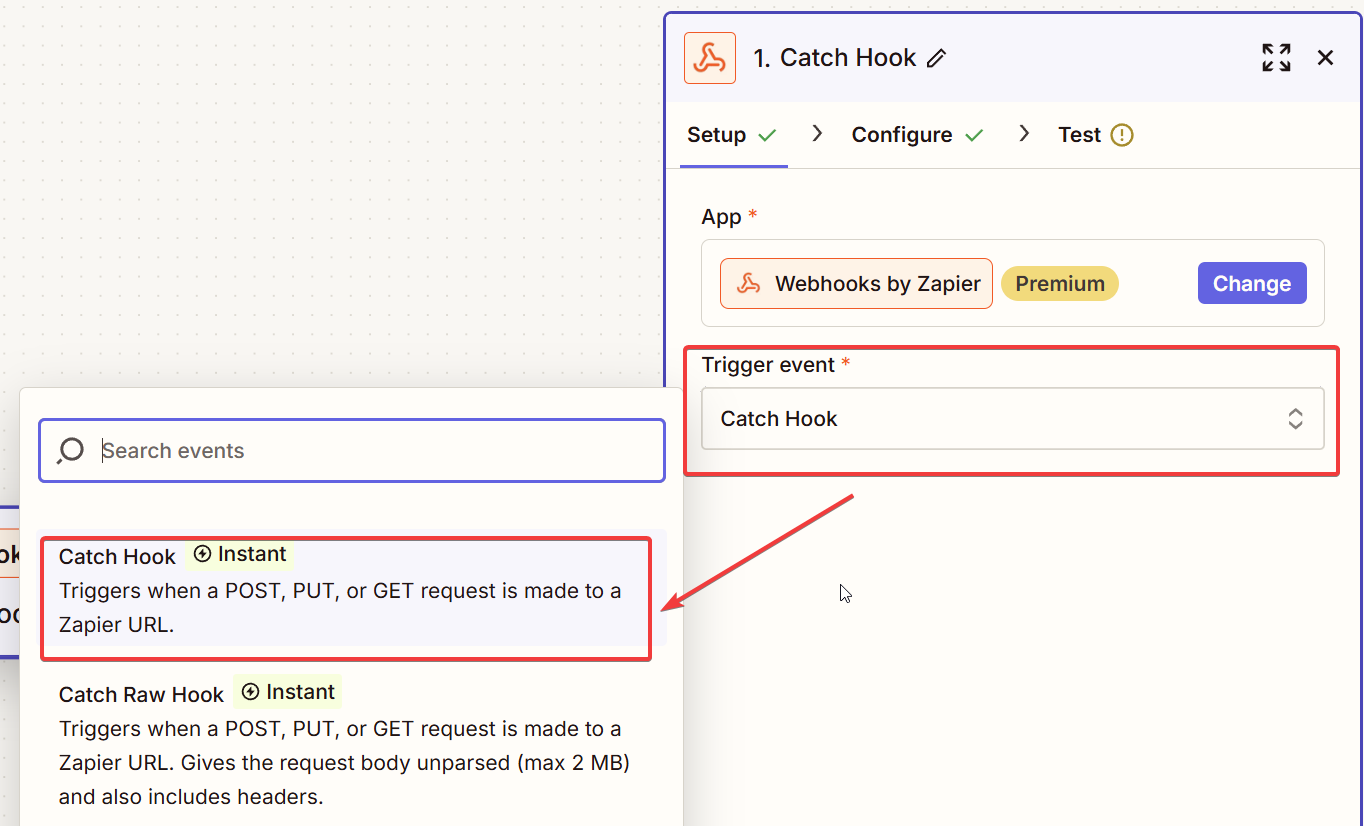Switch to the Configure tab
Viewport: 1364px width, 826px height.
point(917,135)
